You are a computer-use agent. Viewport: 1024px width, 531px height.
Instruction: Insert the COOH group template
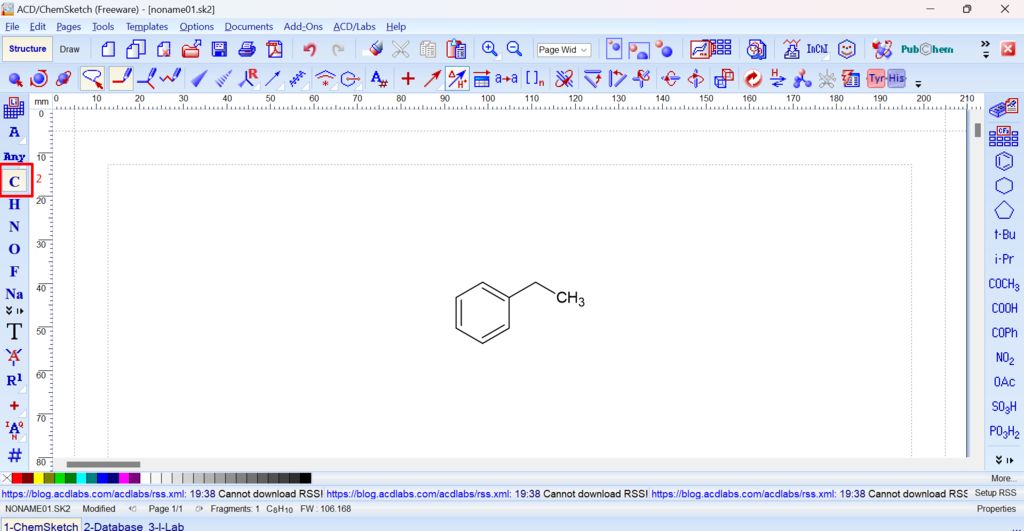point(1004,308)
